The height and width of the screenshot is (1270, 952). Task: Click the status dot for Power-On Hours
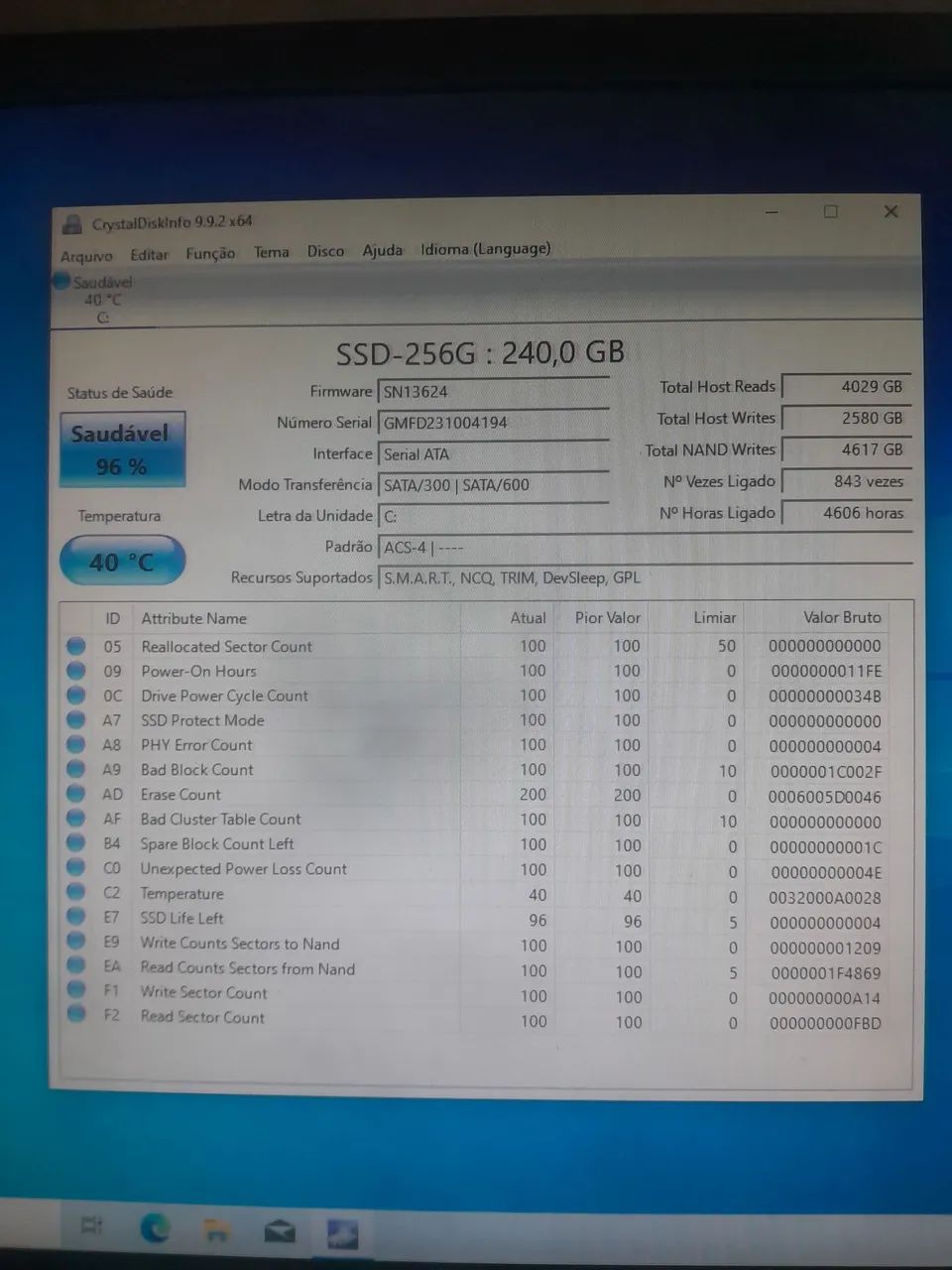point(75,671)
